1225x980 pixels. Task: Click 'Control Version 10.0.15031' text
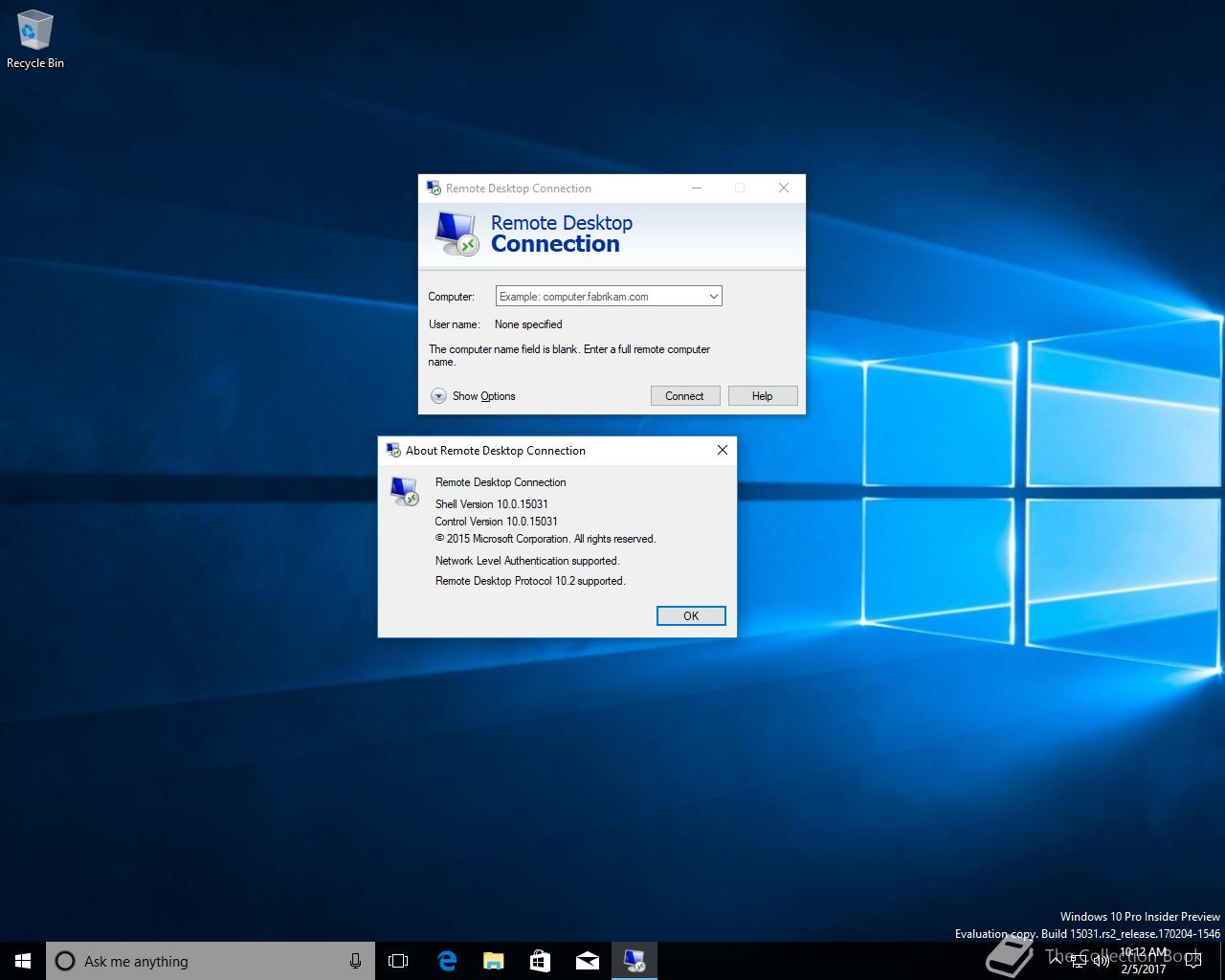496,522
